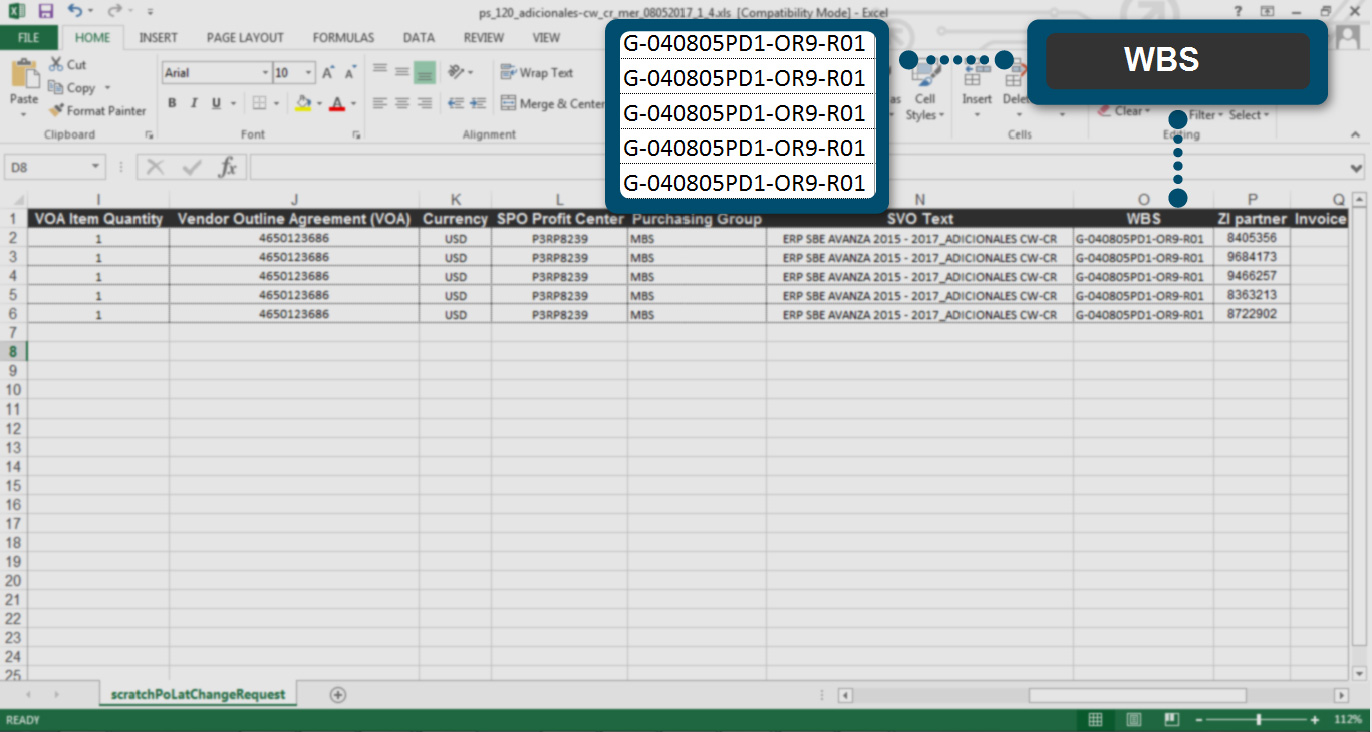1372x732 pixels.
Task: Click the zoom slider in the status bar
Action: 1258,720
